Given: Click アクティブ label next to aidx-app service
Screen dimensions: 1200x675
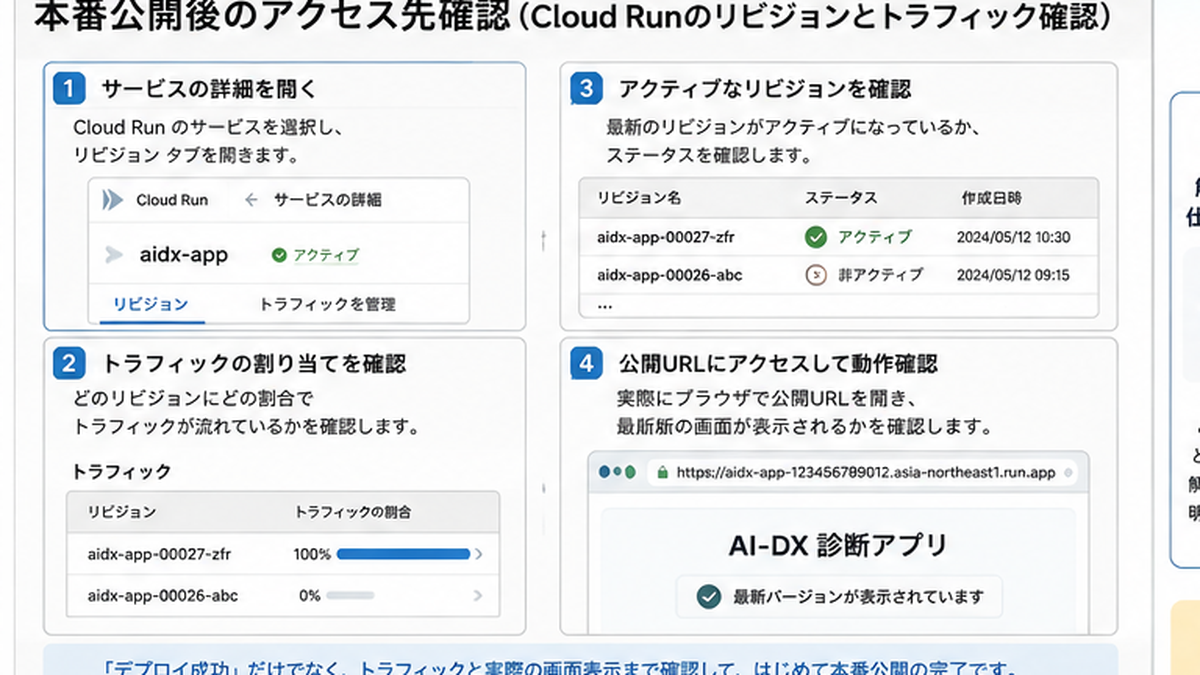Looking at the screenshot, I should 325,255.
